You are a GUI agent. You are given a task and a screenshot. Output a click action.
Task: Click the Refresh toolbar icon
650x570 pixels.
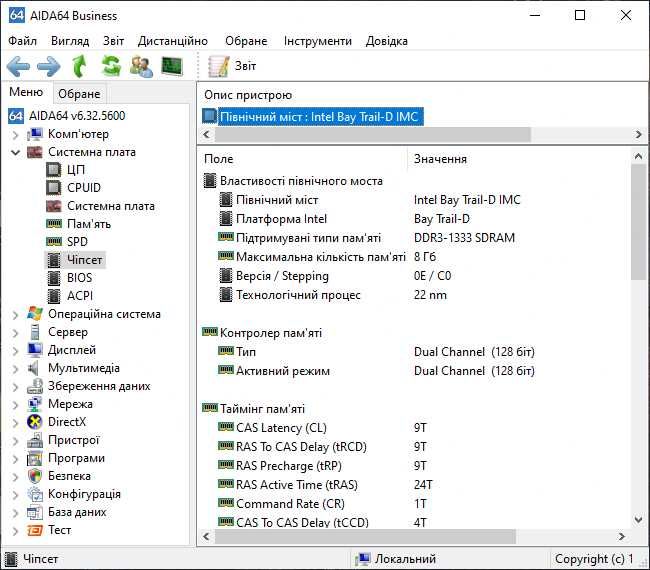[x=111, y=66]
